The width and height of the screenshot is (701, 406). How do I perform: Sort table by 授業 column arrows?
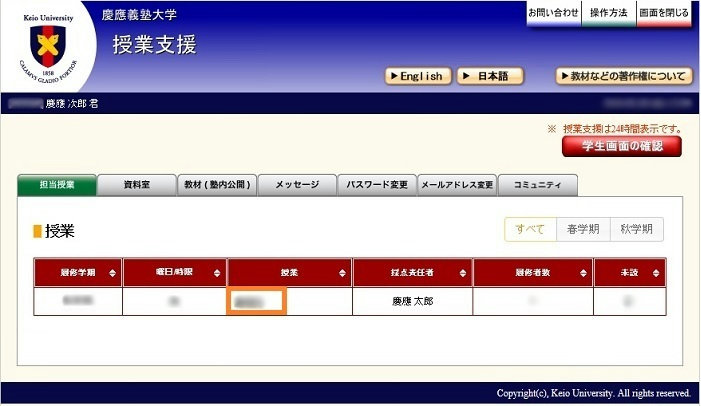(343, 273)
